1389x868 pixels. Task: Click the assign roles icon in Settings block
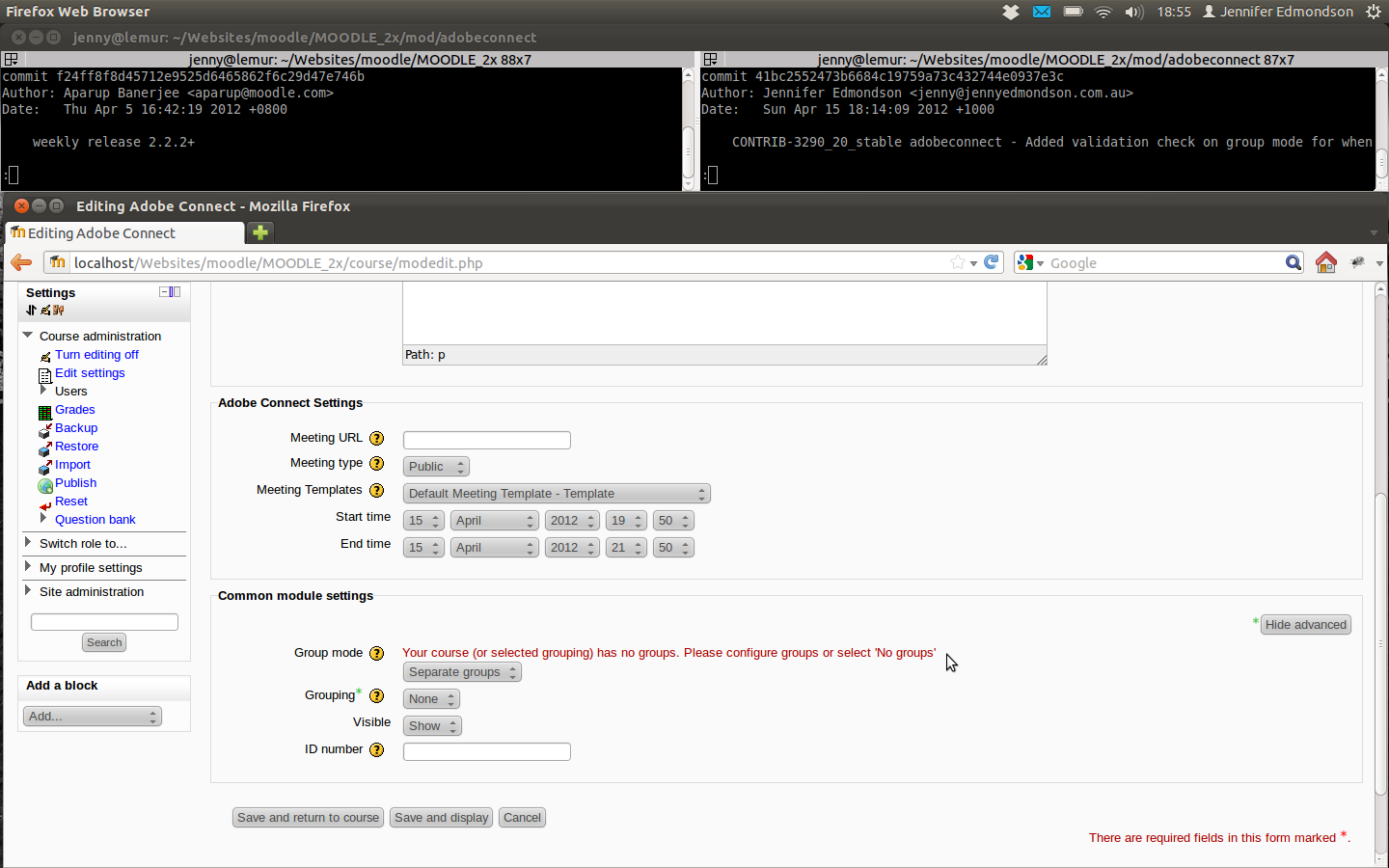pyautogui.click(x=59, y=310)
